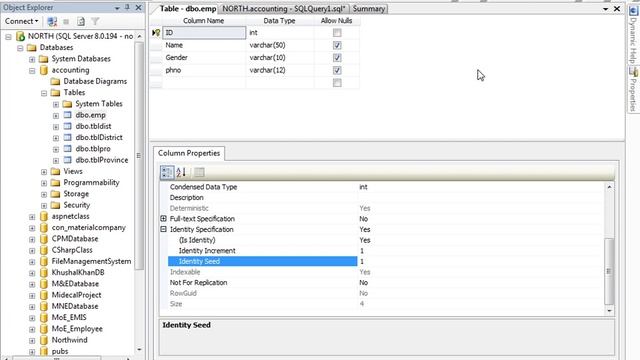Screen dimensions: 640x360
Task: Select the pubs database
Action: pyautogui.click(x=60, y=351)
